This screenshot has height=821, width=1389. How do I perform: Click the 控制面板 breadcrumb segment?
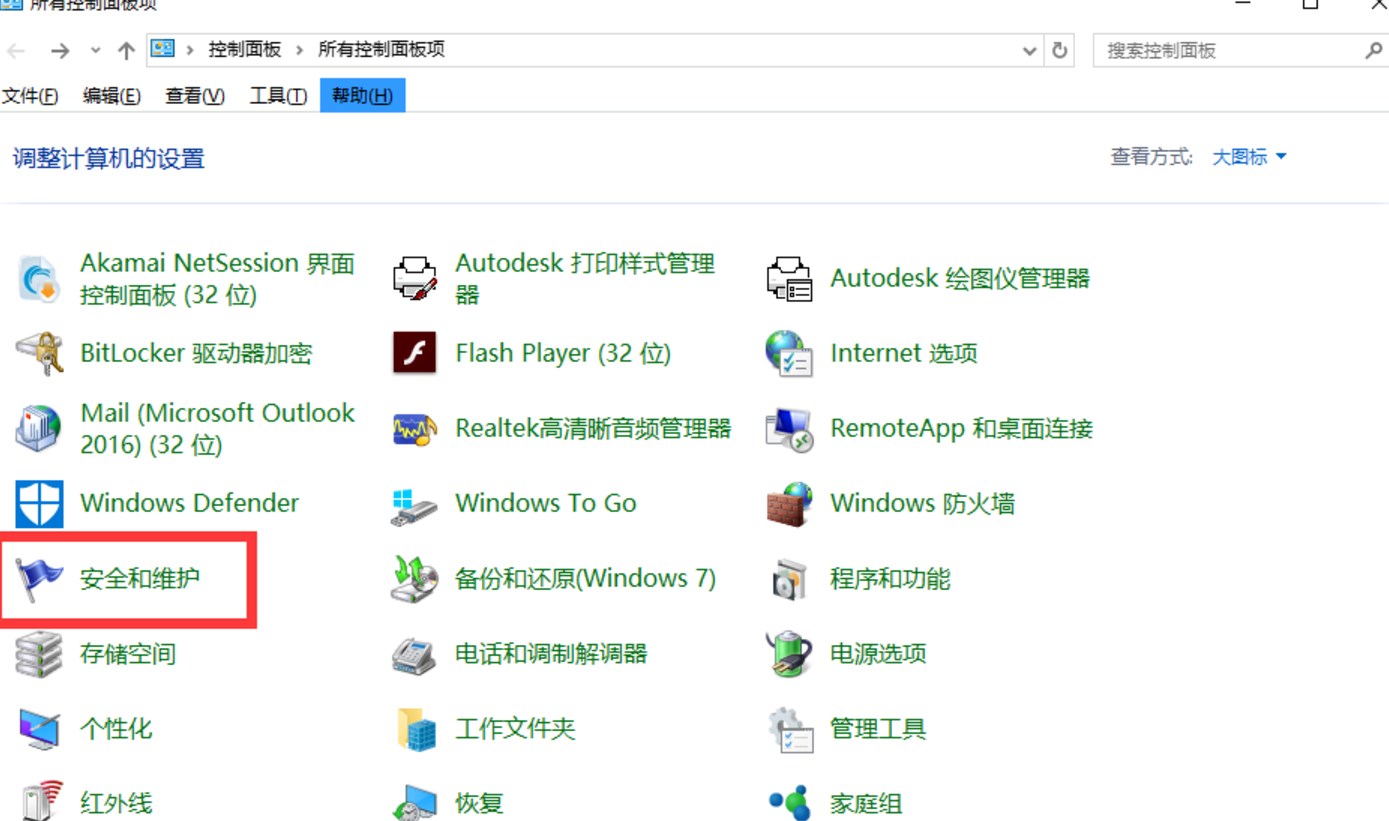tap(244, 50)
